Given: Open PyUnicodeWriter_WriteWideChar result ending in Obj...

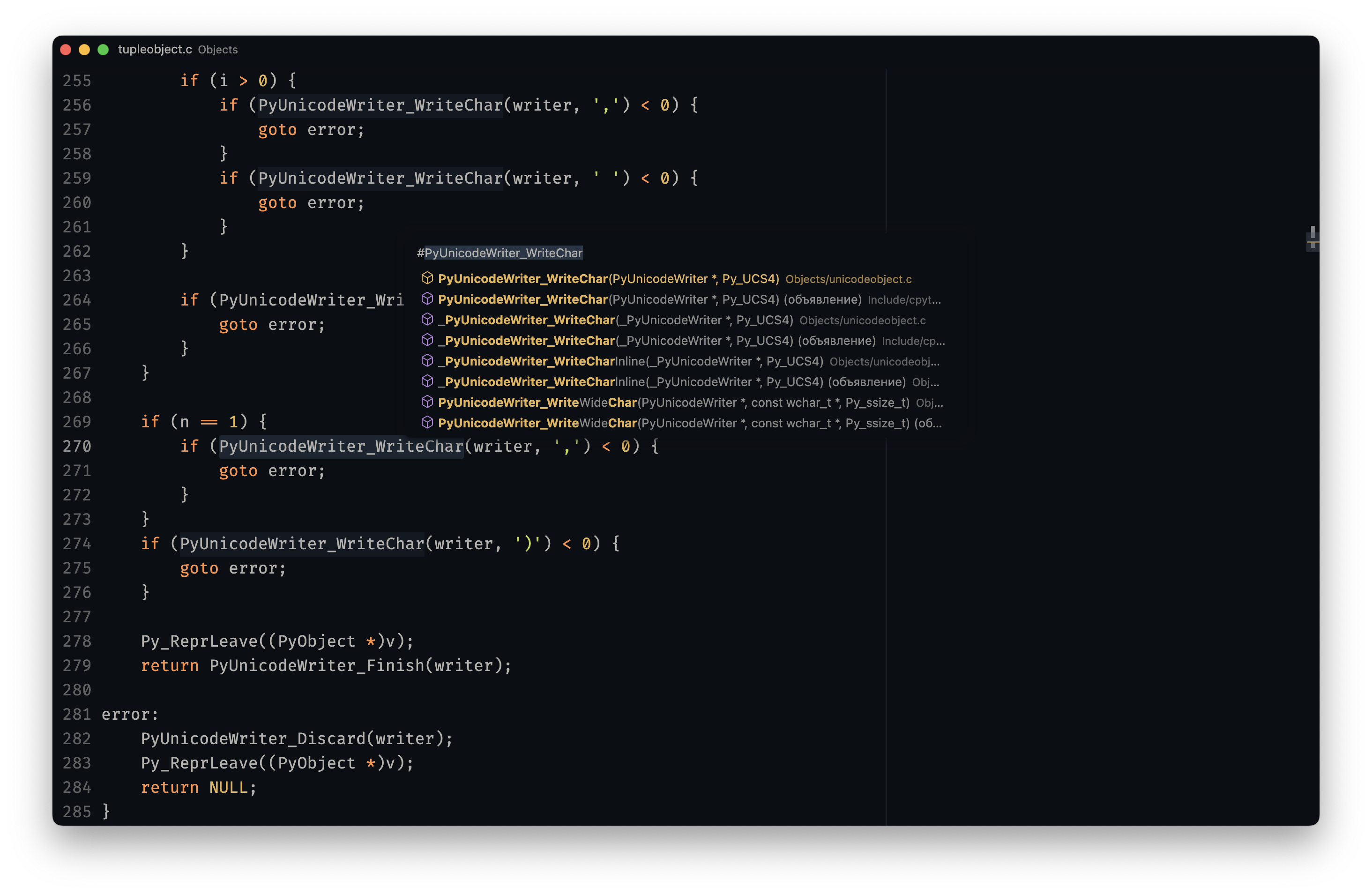Looking at the screenshot, I should 680,403.
